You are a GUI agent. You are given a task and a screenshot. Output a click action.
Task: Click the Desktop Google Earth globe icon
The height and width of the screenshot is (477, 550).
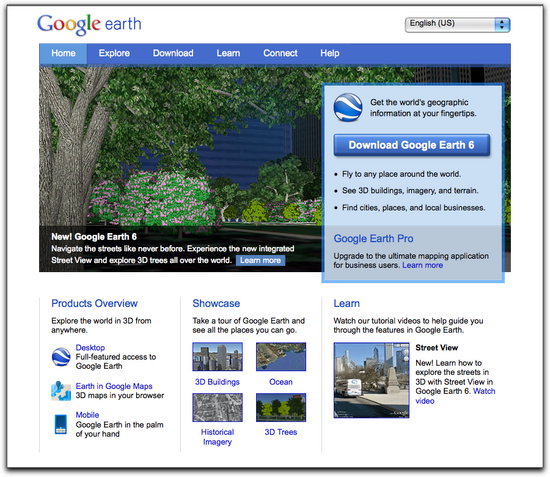click(x=61, y=357)
